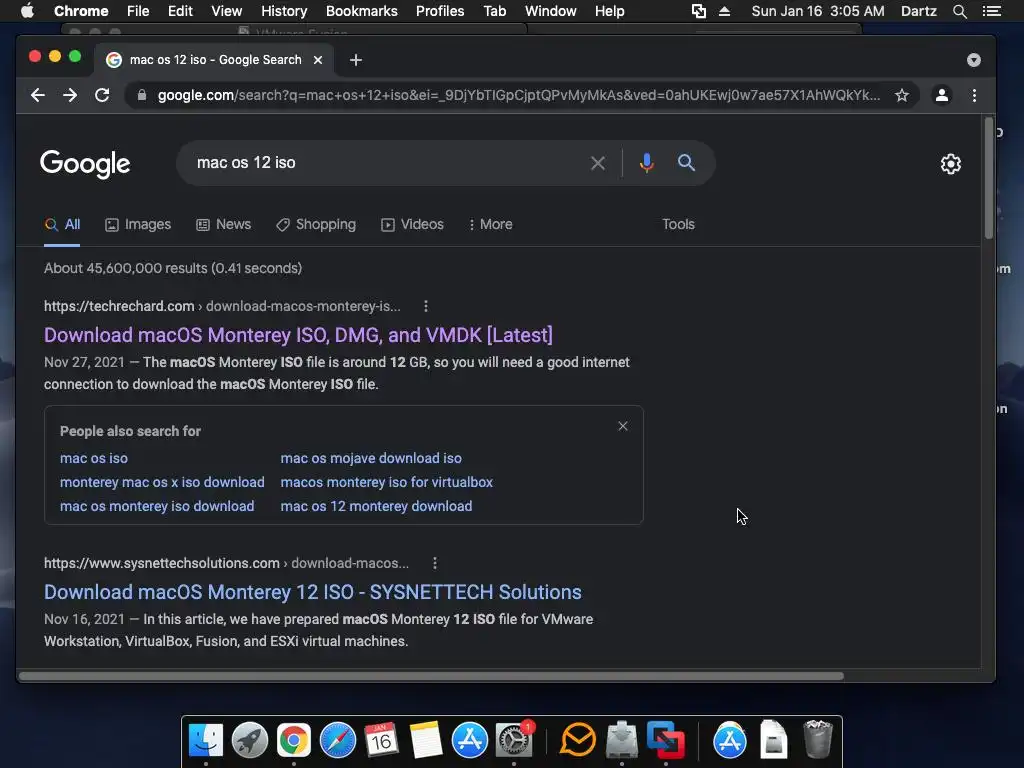Bookmark this page with the star icon
This screenshot has height=768, width=1024.
(902, 95)
